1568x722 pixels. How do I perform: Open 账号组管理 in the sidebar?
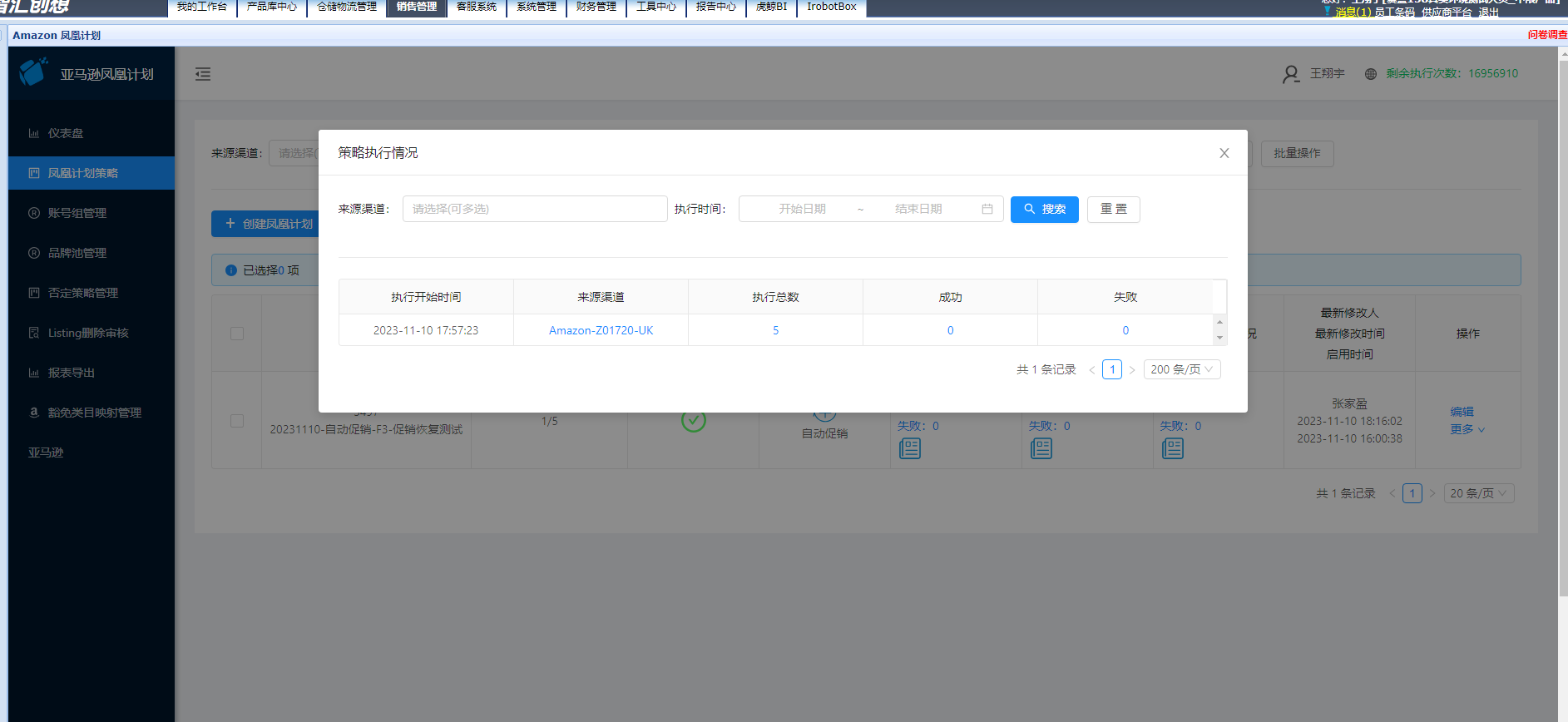(x=92, y=213)
